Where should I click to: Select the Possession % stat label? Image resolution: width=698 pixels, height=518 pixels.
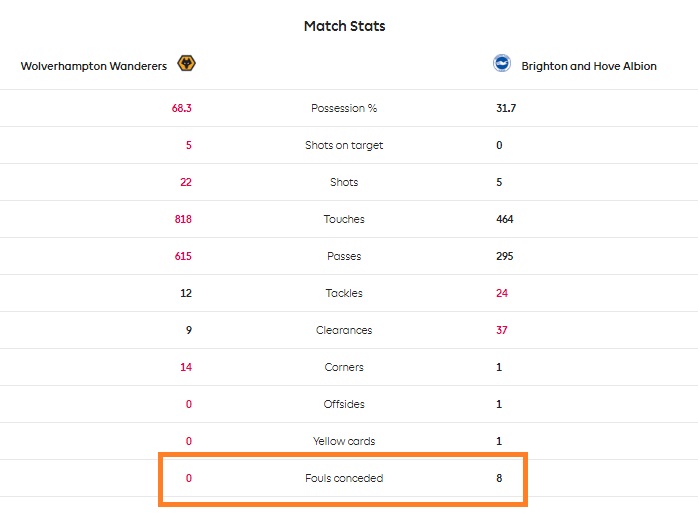tap(344, 108)
